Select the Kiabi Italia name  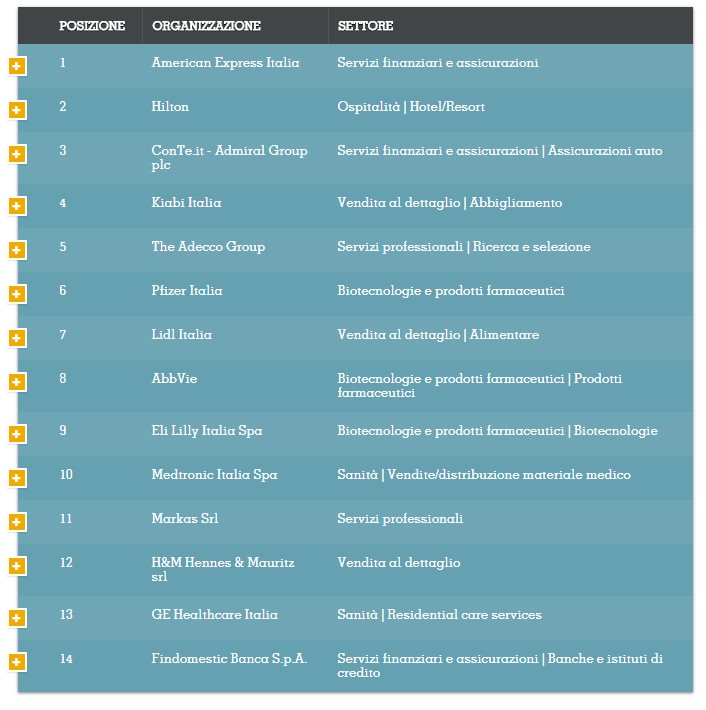(187, 202)
